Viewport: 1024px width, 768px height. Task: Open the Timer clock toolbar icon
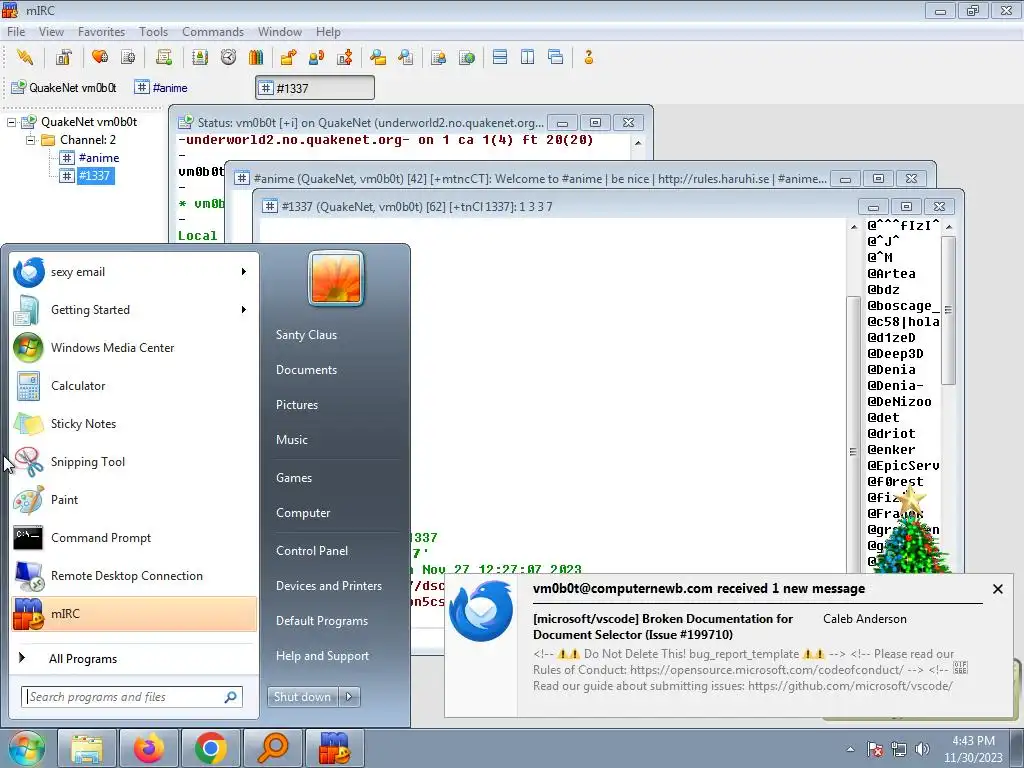click(x=228, y=57)
